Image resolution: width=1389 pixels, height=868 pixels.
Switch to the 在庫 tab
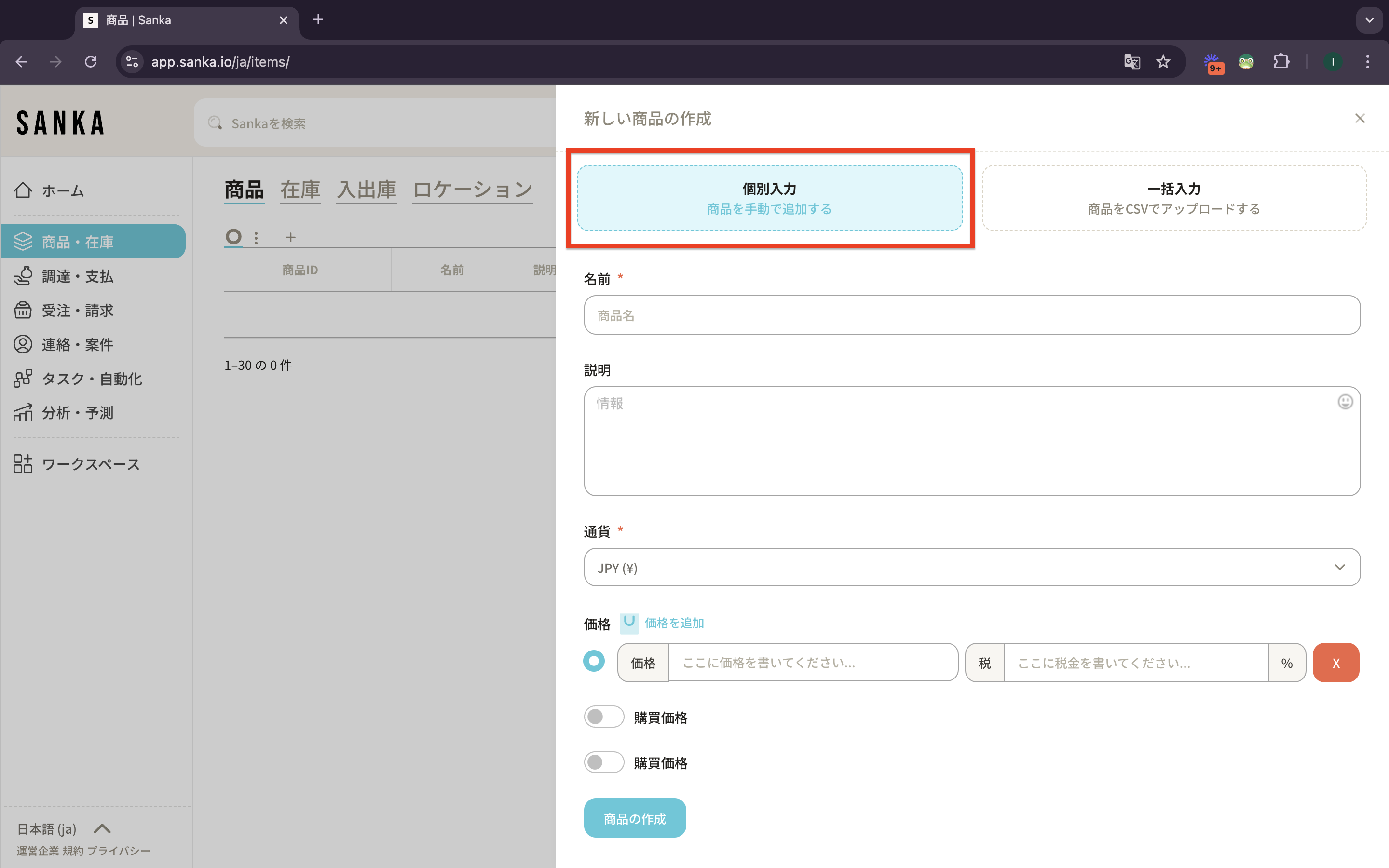pos(300,190)
